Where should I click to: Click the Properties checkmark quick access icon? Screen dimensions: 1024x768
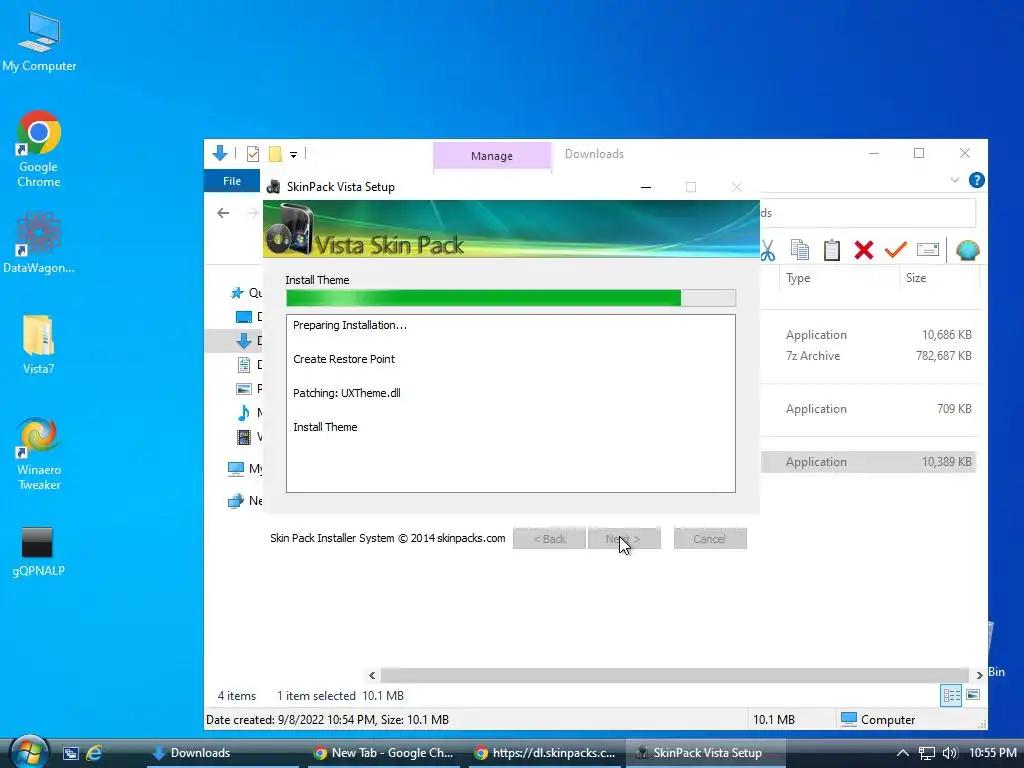[253, 154]
